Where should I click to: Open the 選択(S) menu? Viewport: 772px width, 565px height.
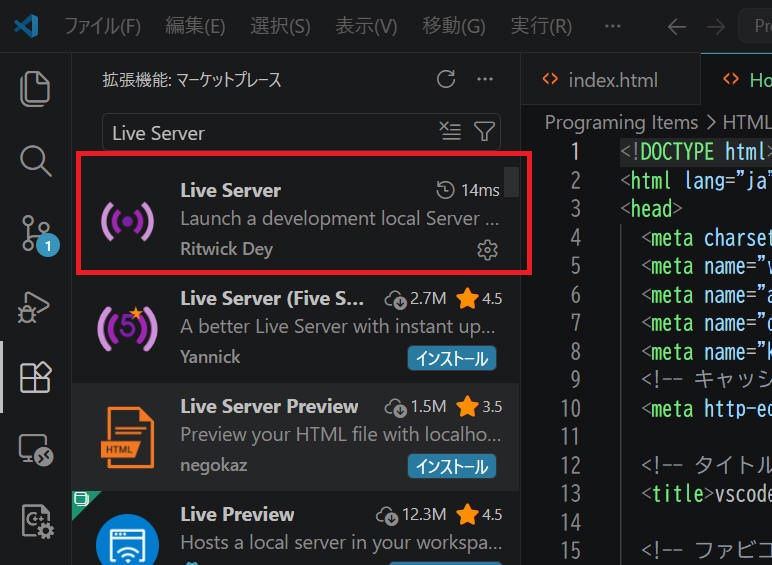[280, 26]
